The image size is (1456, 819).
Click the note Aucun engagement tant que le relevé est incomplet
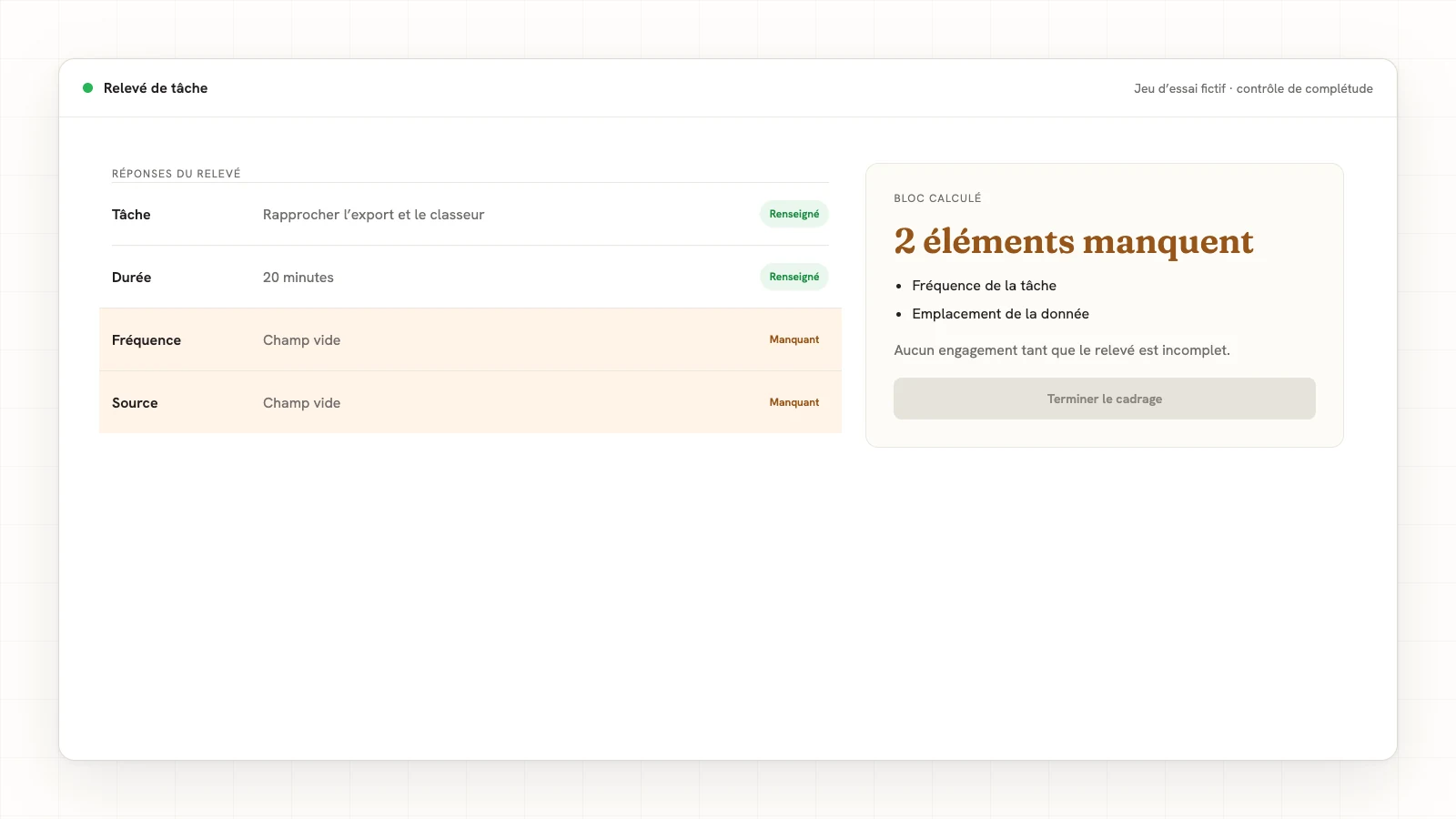click(1062, 350)
